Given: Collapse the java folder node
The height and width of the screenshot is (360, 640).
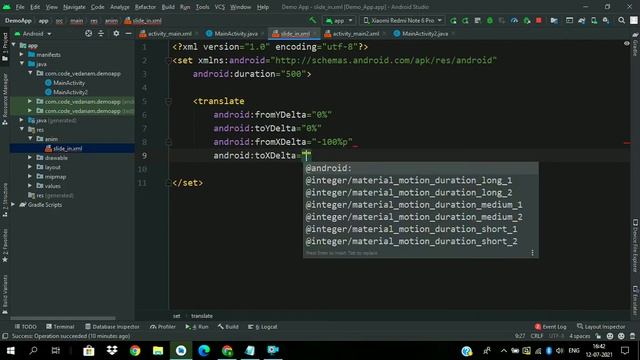Looking at the screenshot, I should 22,64.
